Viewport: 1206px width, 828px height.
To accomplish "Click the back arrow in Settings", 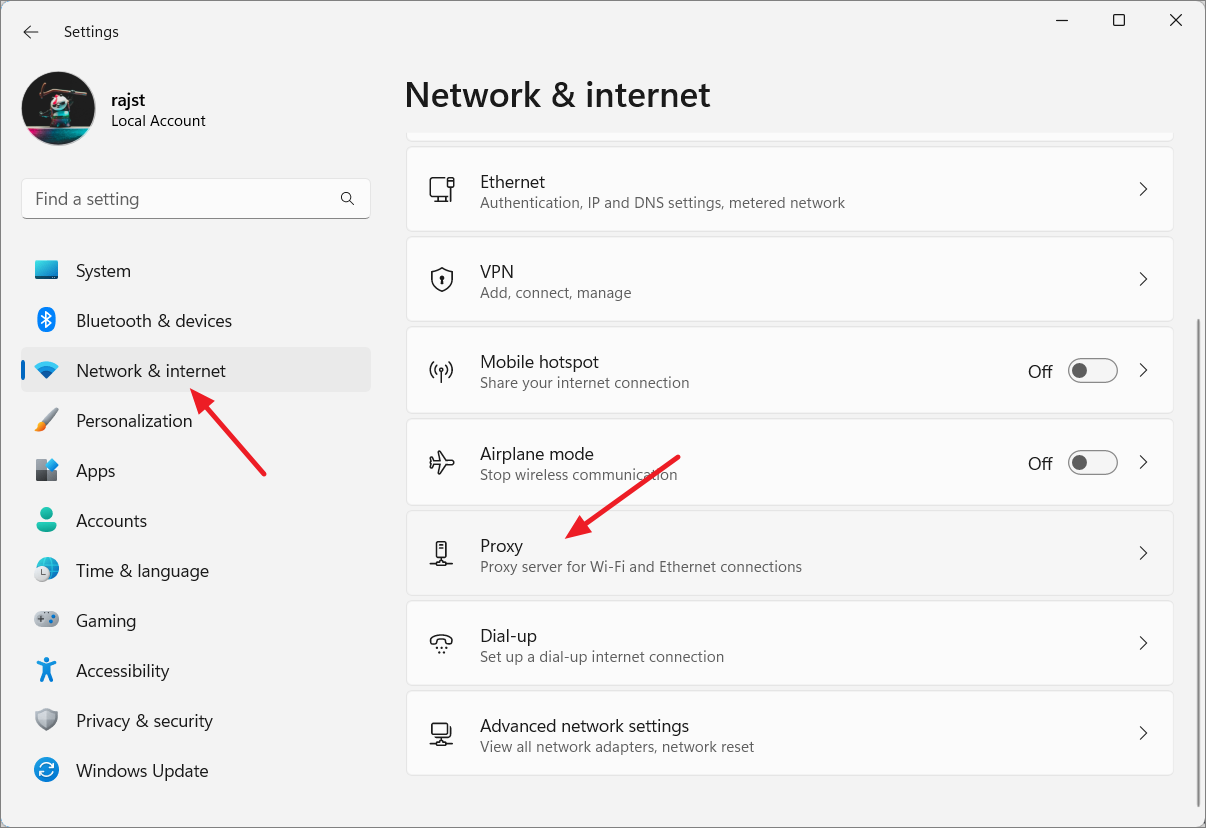I will click(x=31, y=32).
